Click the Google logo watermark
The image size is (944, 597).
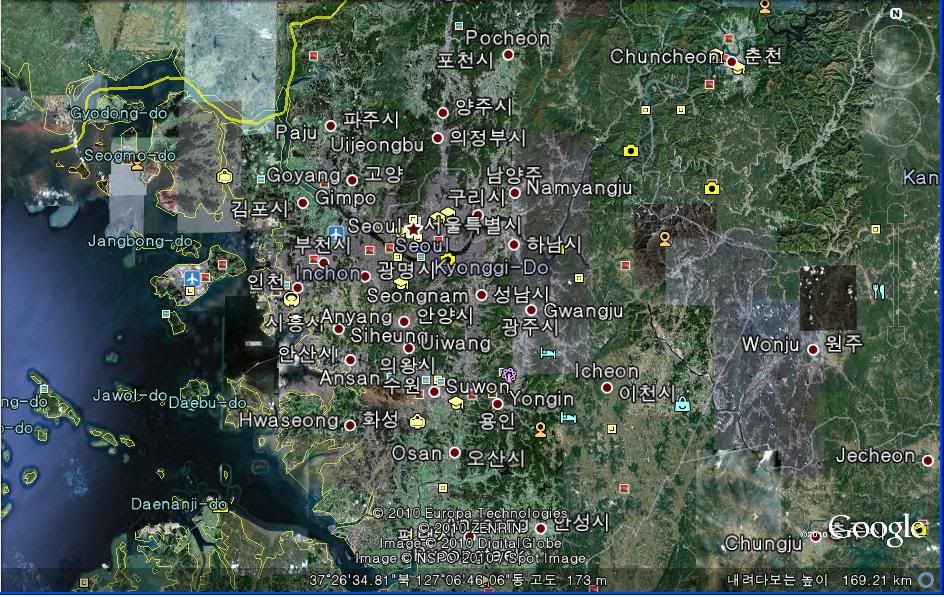coord(873,529)
